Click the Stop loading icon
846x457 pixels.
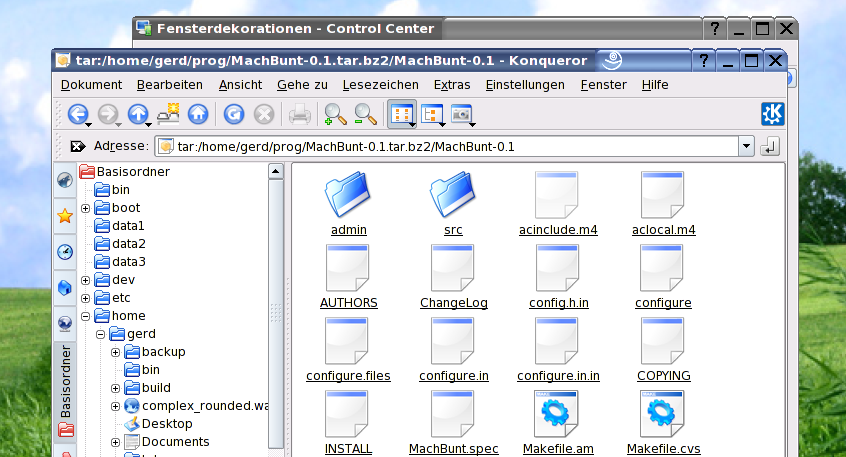coord(264,114)
